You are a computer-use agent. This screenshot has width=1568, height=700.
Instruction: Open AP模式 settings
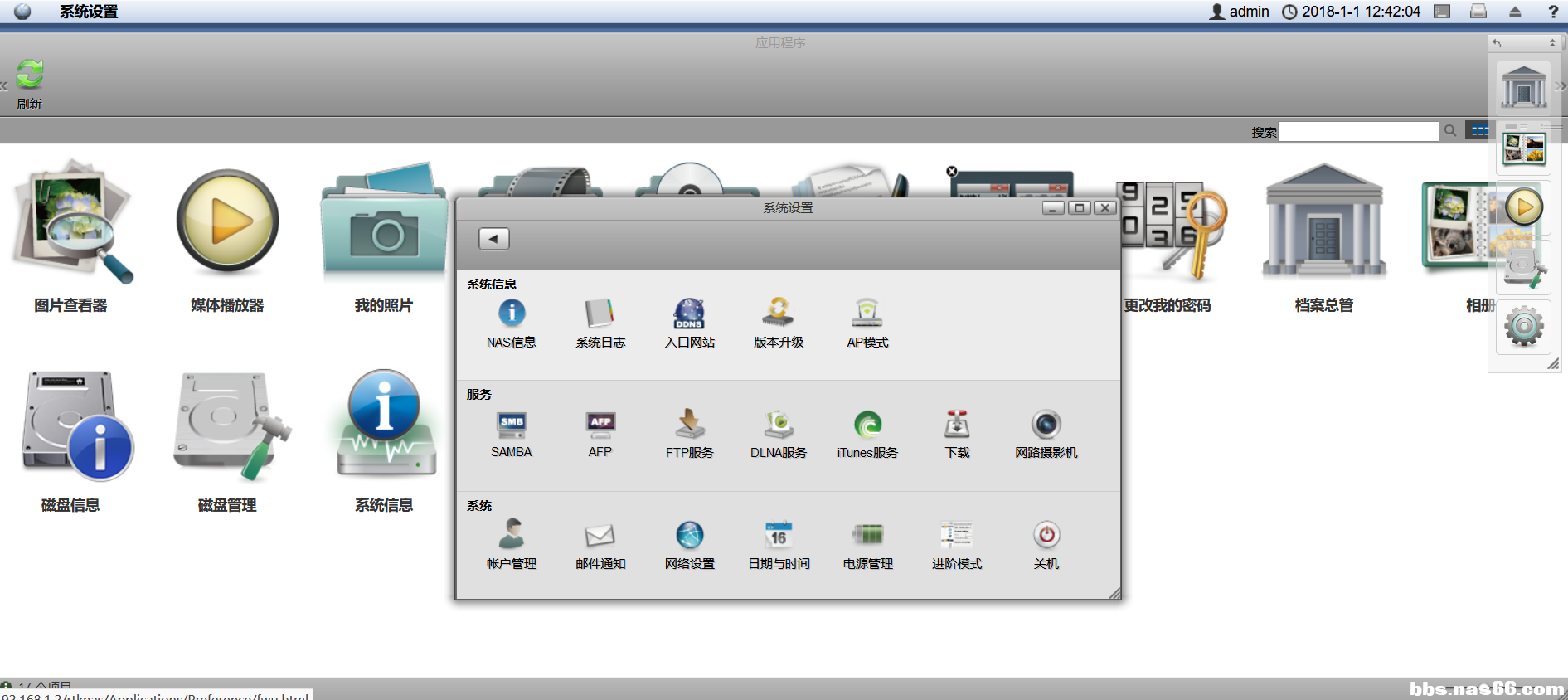coord(867,314)
